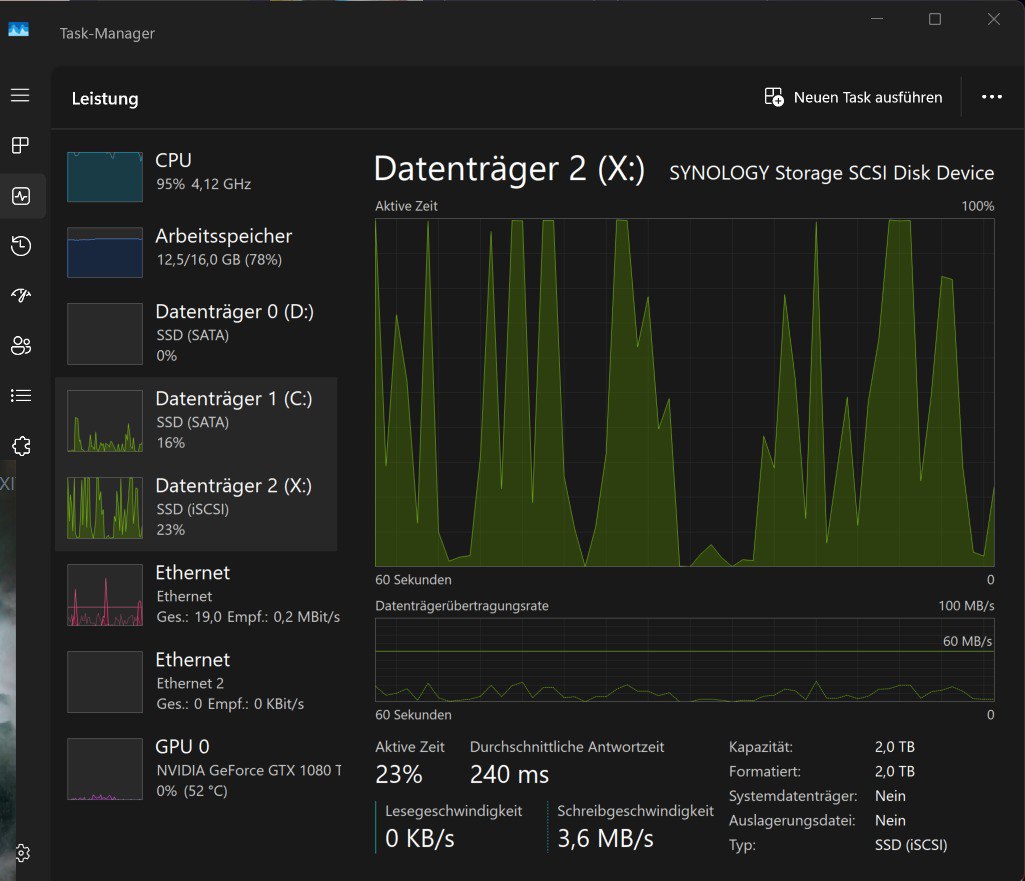Select the Ethernet 2 entry
Image resolution: width=1025 pixels, height=881 pixels.
click(196, 682)
